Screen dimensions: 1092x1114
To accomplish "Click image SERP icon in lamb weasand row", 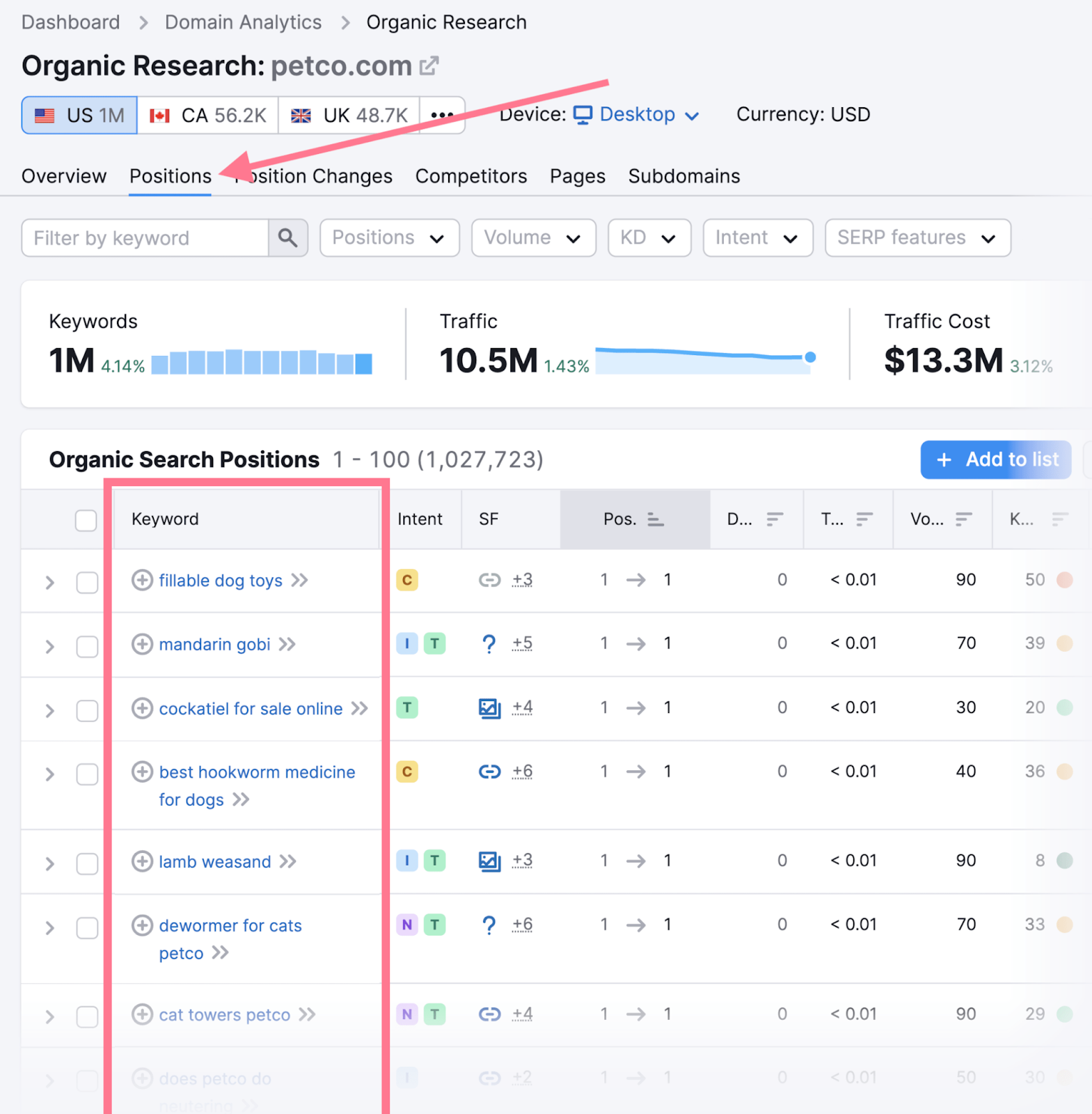I will point(489,861).
